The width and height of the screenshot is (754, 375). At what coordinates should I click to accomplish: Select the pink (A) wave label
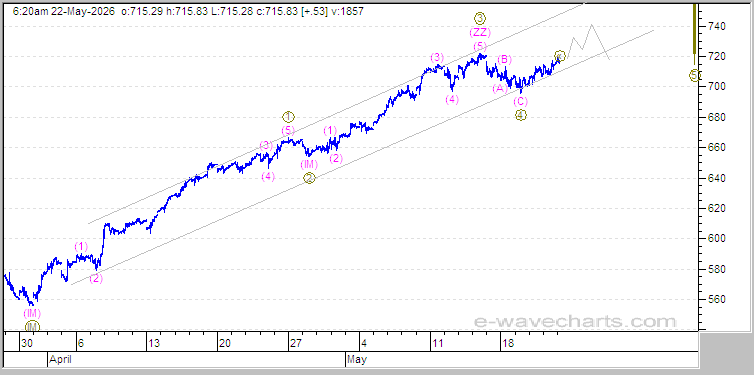click(x=500, y=88)
